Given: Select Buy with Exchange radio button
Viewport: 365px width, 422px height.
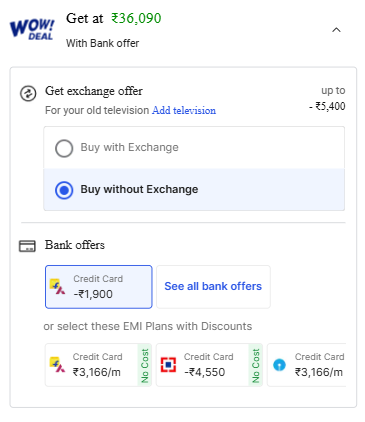Looking at the screenshot, I should (x=64, y=148).
